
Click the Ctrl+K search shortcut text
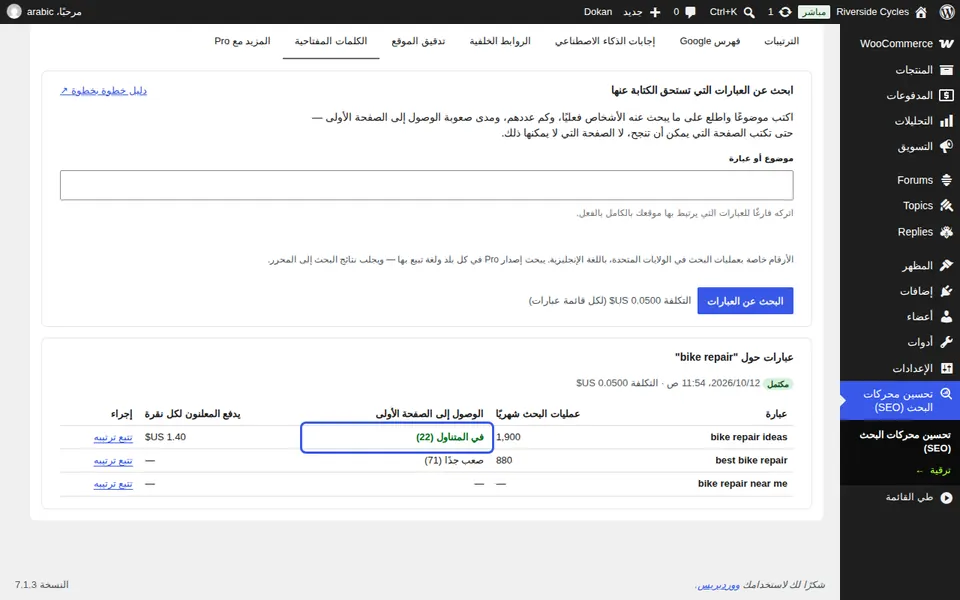(x=723, y=12)
